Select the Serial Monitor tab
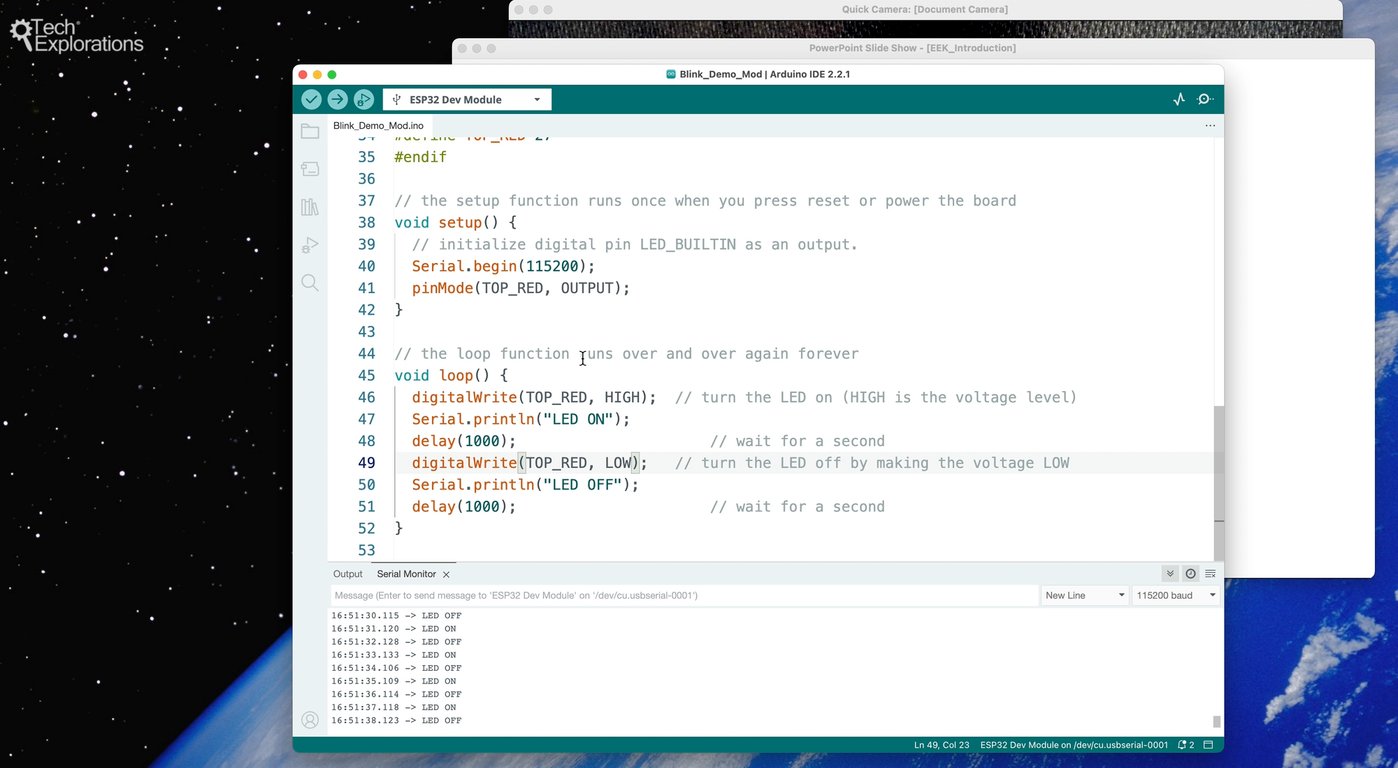Image resolution: width=1398 pixels, height=768 pixels. tap(406, 574)
